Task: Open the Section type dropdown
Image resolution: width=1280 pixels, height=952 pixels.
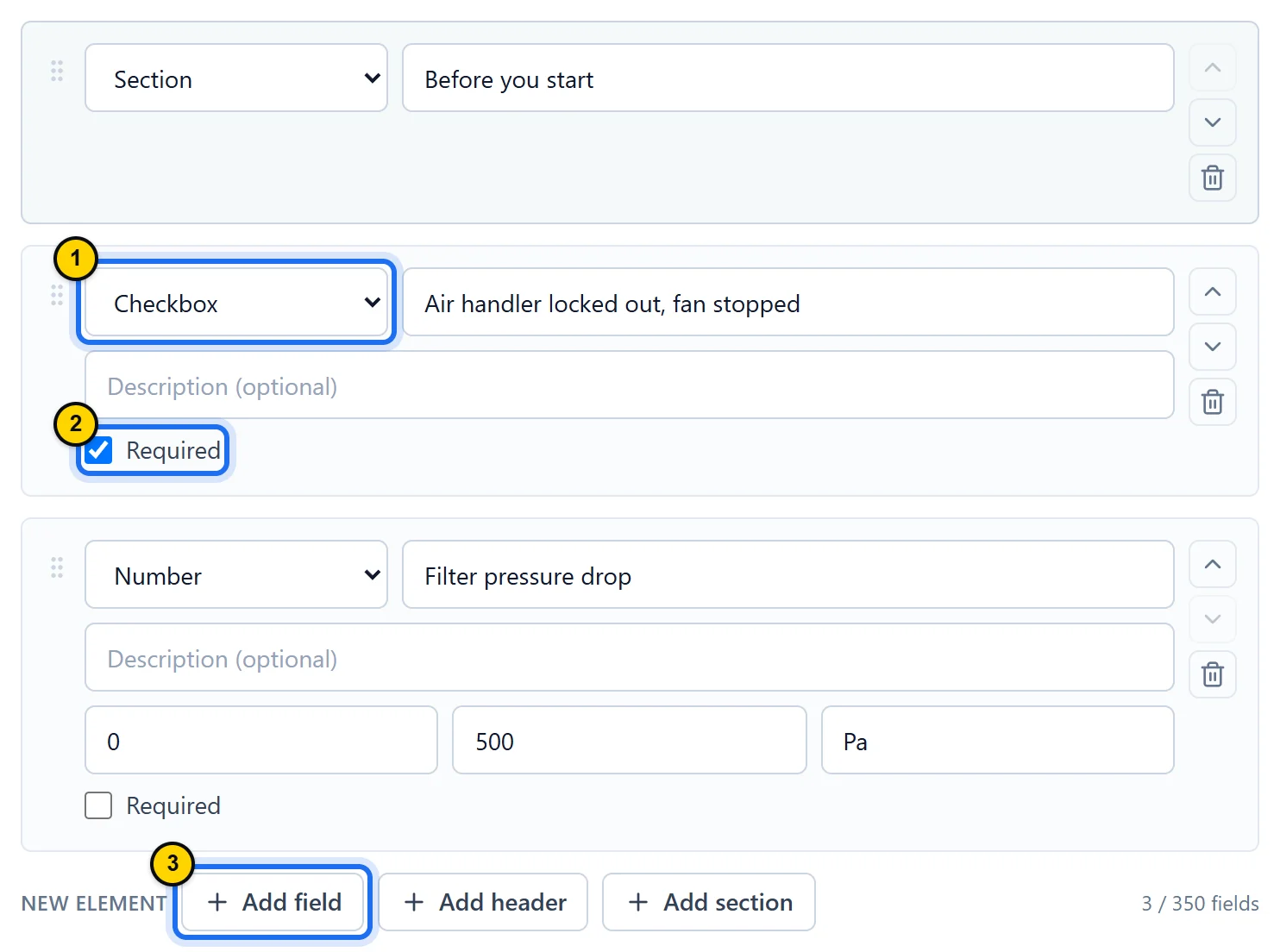Action: tap(236, 78)
